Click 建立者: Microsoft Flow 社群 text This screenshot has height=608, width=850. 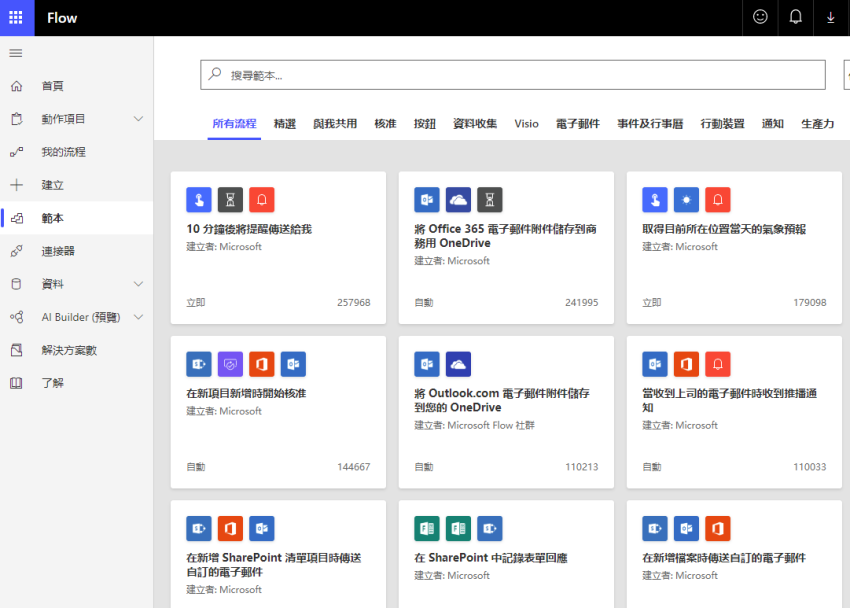[474, 425]
